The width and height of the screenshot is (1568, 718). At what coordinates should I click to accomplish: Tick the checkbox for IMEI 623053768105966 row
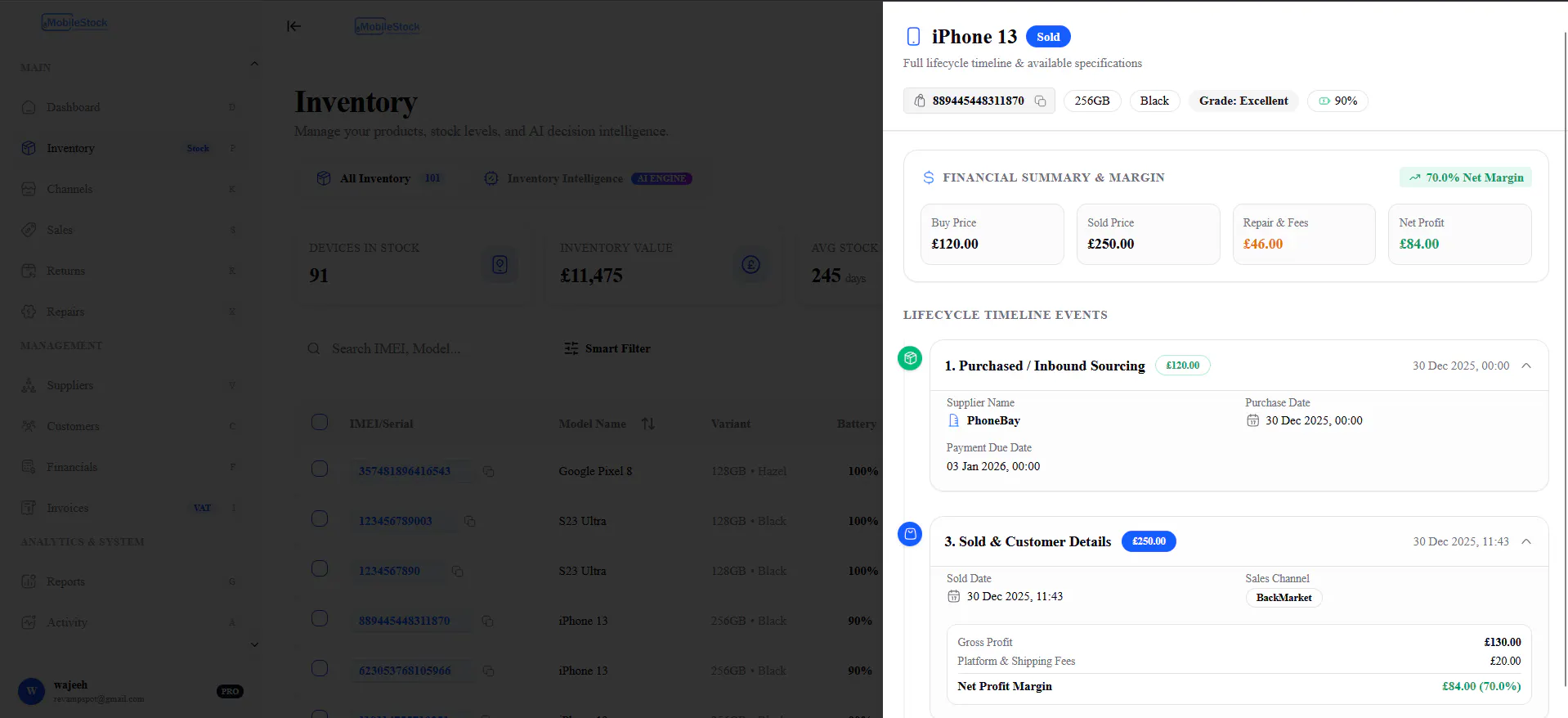tap(320, 668)
